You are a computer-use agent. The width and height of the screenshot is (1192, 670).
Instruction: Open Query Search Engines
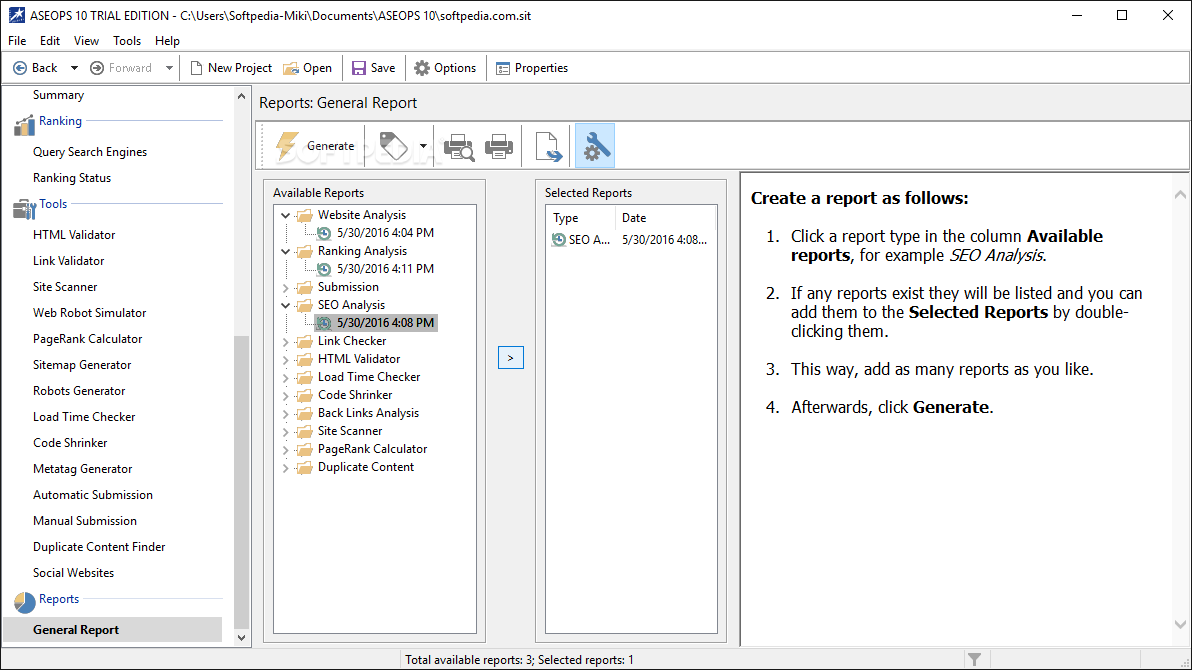pos(90,152)
